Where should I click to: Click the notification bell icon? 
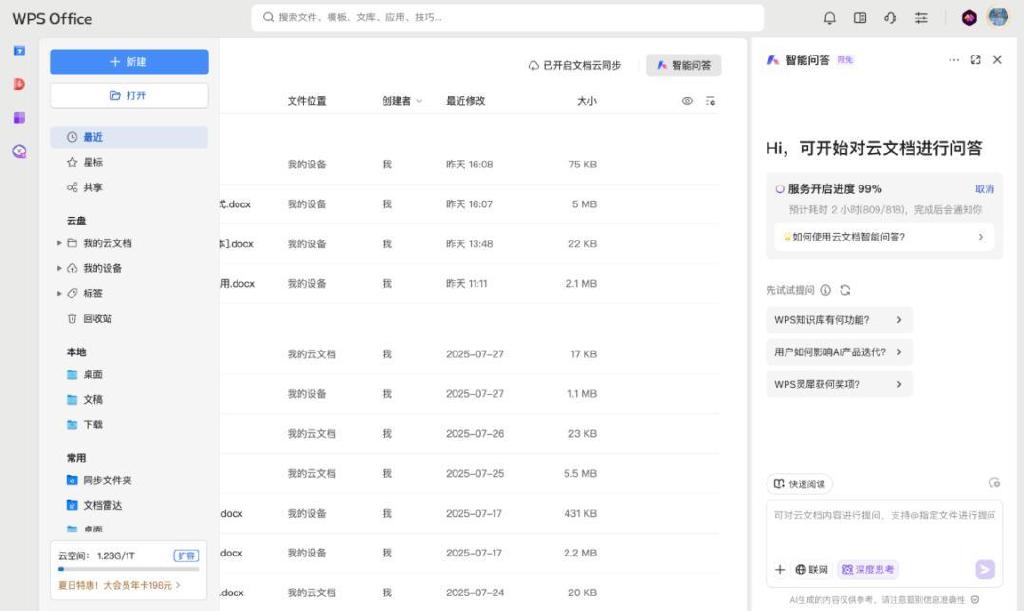[x=829, y=18]
